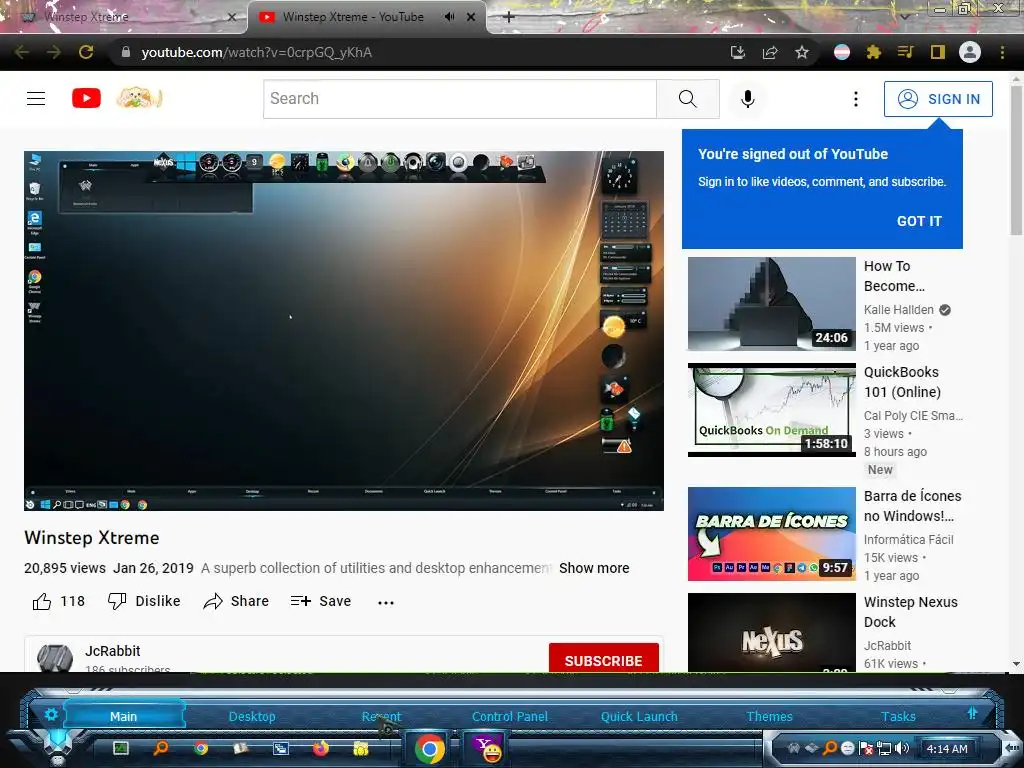Image resolution: width=1024 pixels, height=768 pixels.
Task: Click the large Chrome taskbar button
Action: (429, 748)
